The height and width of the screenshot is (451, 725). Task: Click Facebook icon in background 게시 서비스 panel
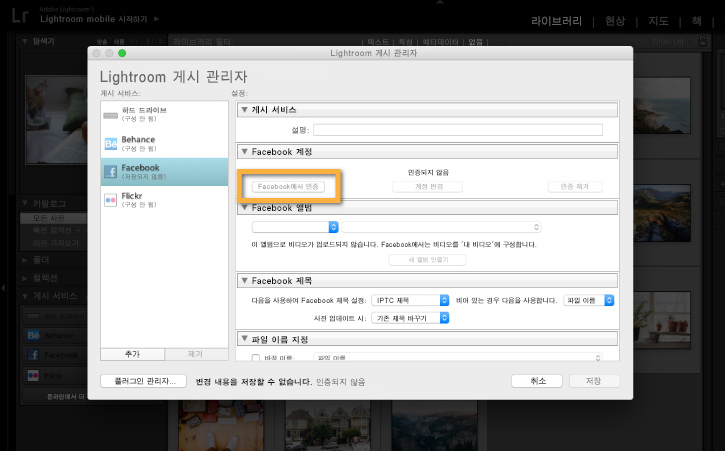tap(33, 355)
